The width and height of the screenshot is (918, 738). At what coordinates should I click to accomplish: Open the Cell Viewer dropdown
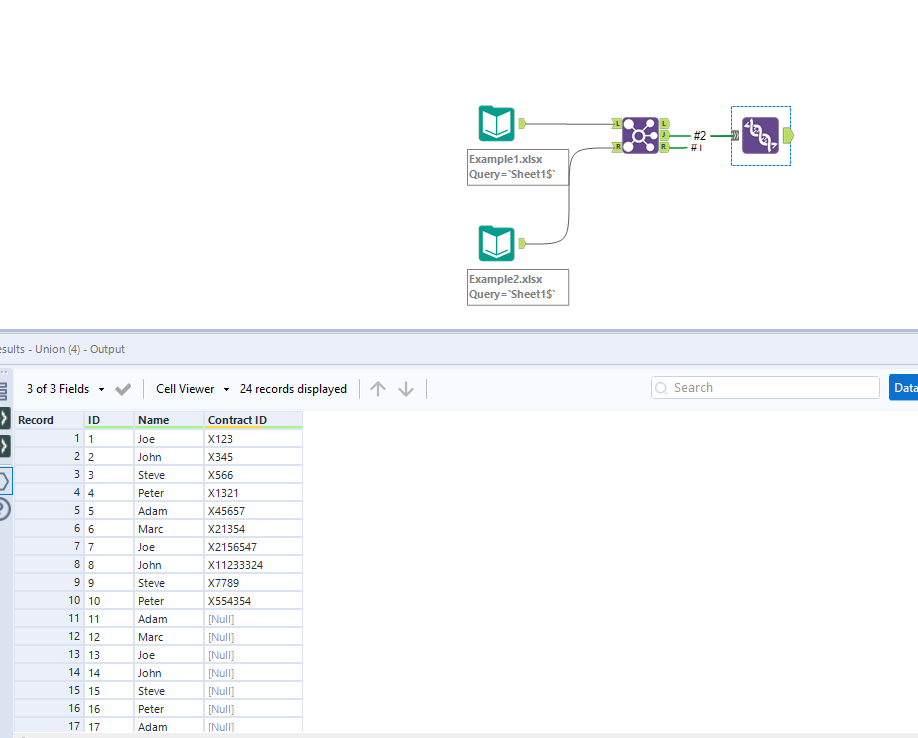coord(191,388)
